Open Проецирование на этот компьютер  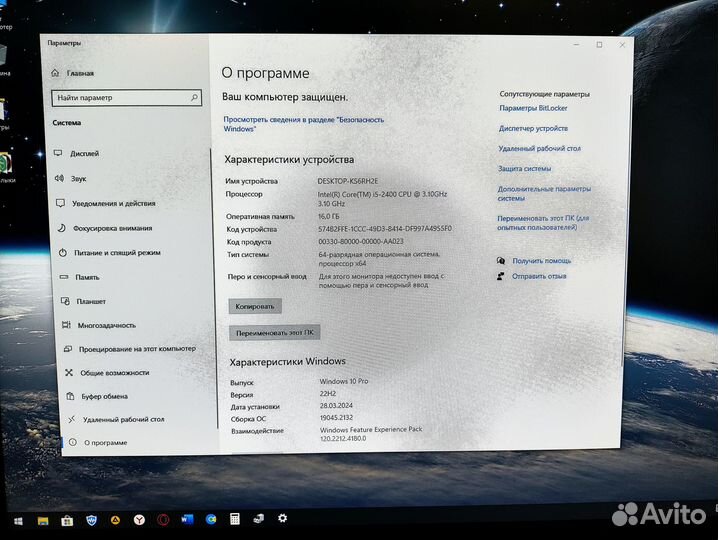click(137, 349)
